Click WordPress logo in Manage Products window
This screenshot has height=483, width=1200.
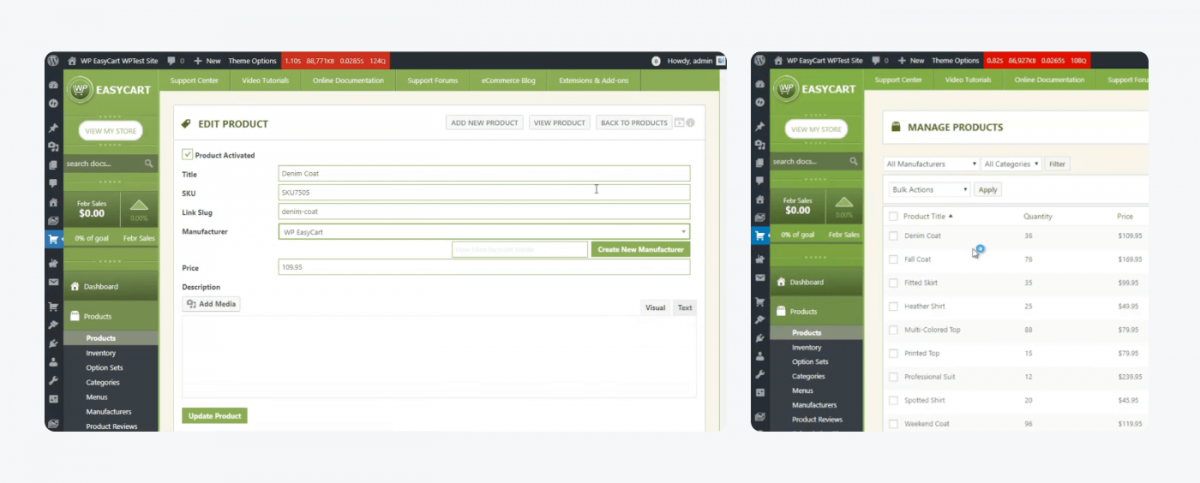[762, 61]
